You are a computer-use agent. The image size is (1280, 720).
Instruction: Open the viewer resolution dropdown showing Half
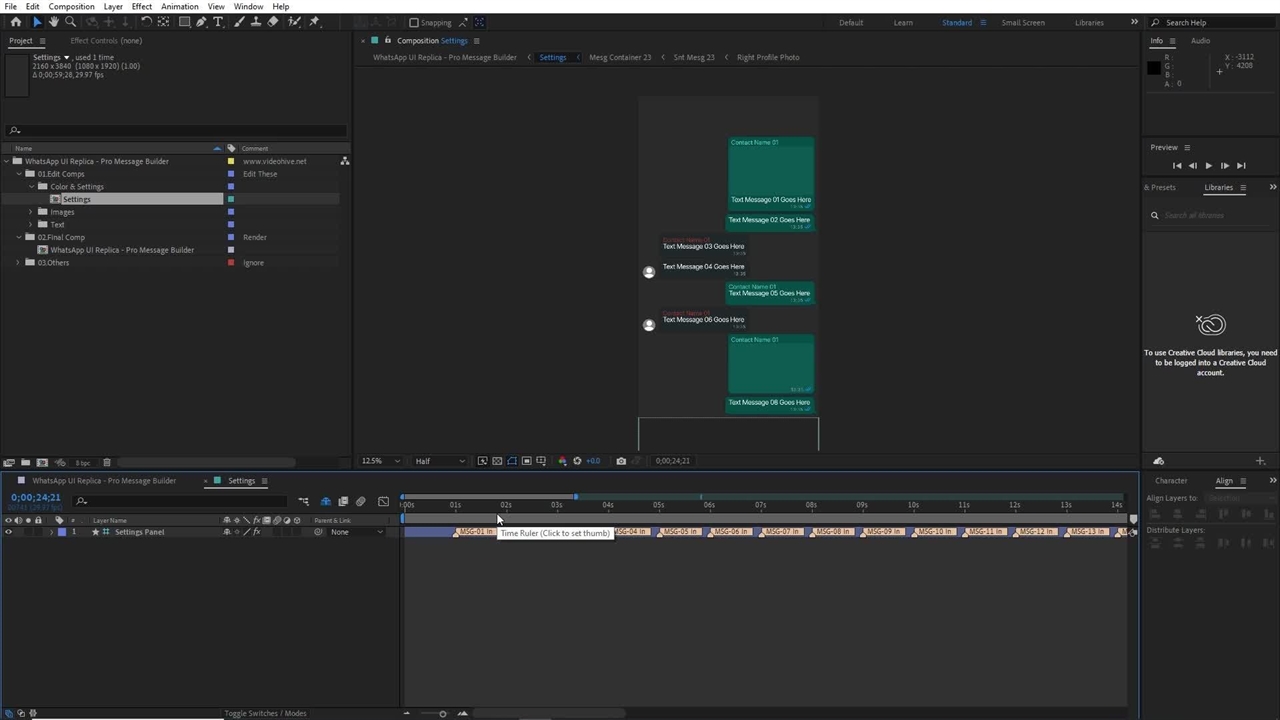coord(440,461)
